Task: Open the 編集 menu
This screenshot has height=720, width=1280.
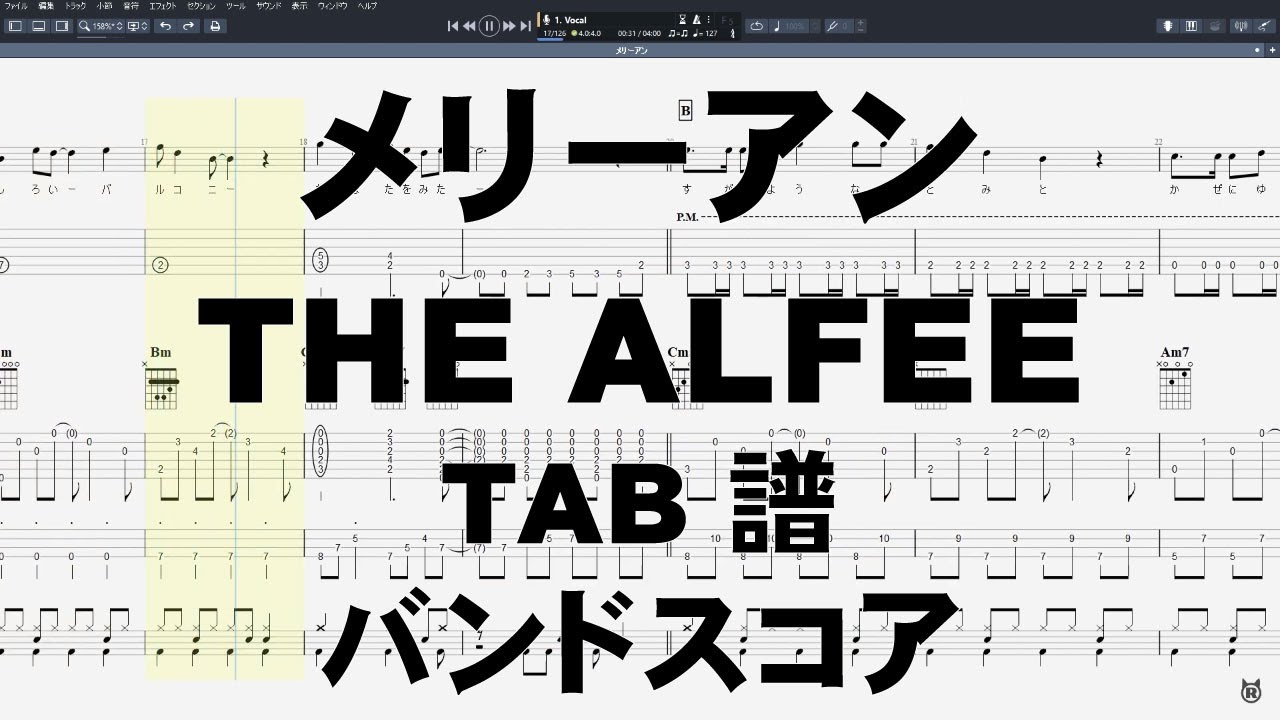Action: [44, 6]
